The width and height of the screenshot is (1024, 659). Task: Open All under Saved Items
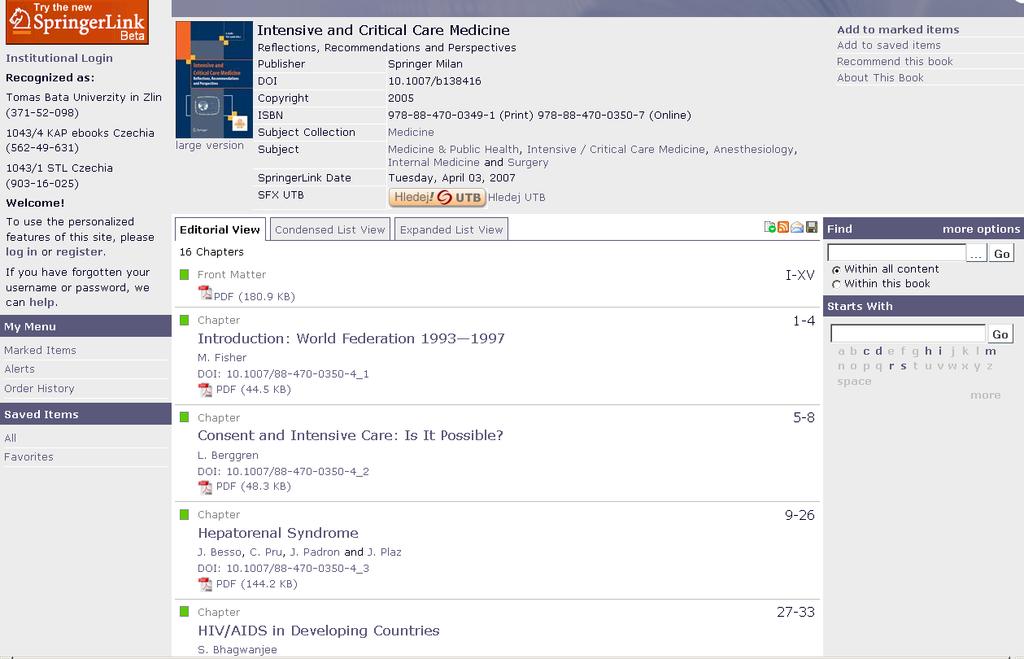tap(10, 438)
